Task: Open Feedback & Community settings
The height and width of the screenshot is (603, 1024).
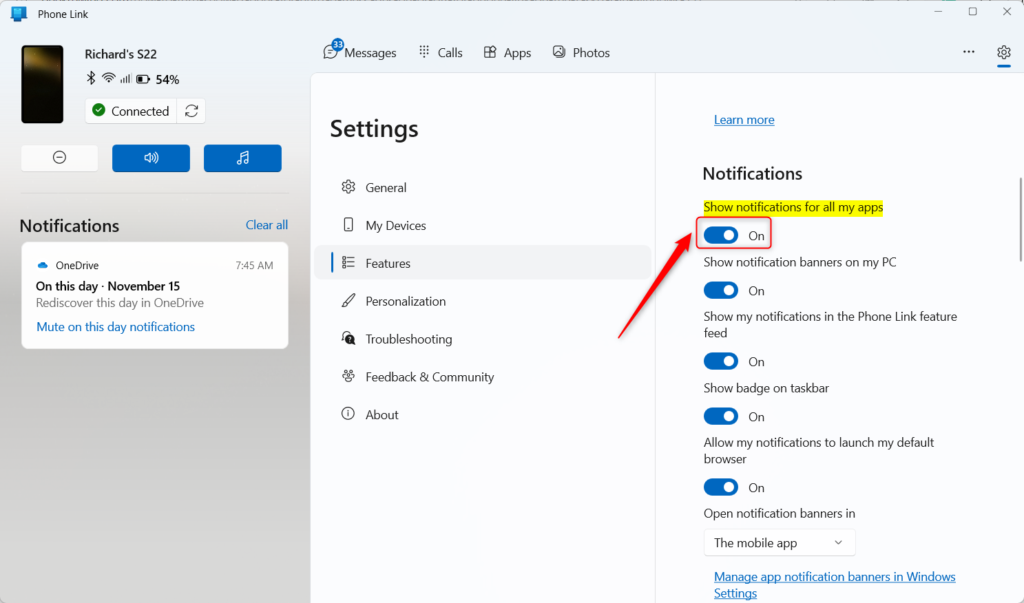Action: click(483, 377)
